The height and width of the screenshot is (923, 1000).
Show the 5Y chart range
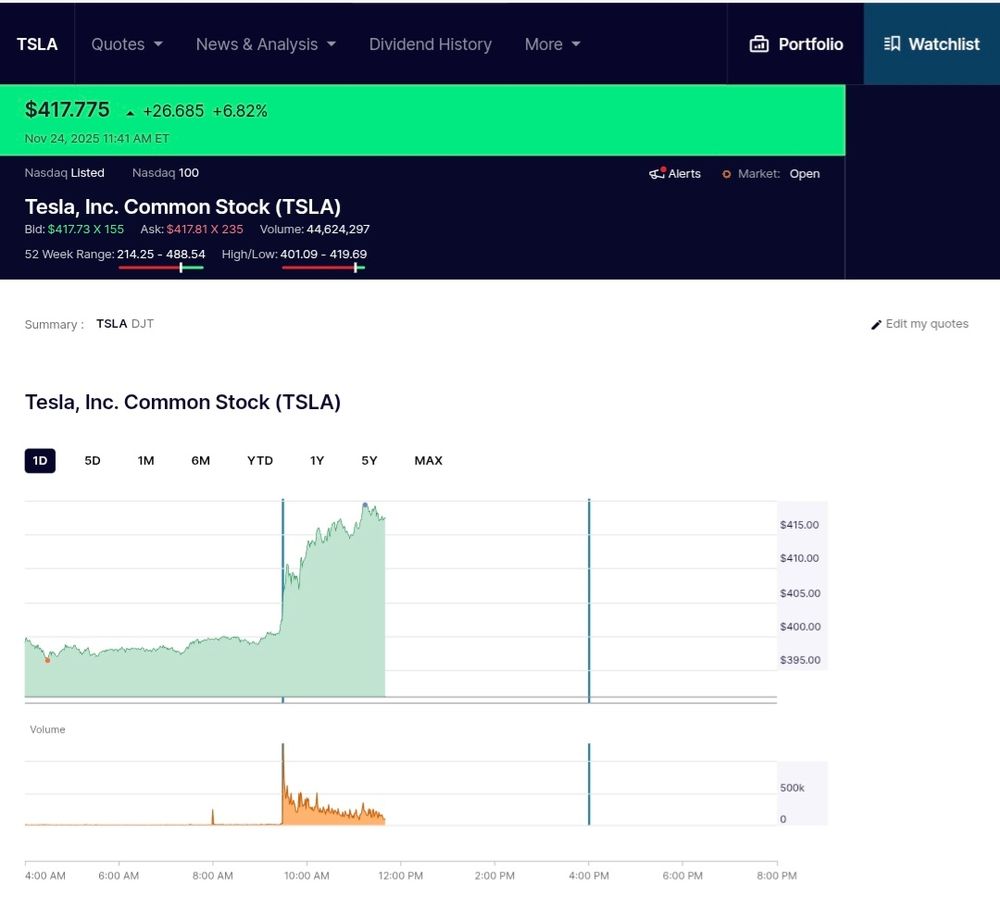tap(369, 461)
